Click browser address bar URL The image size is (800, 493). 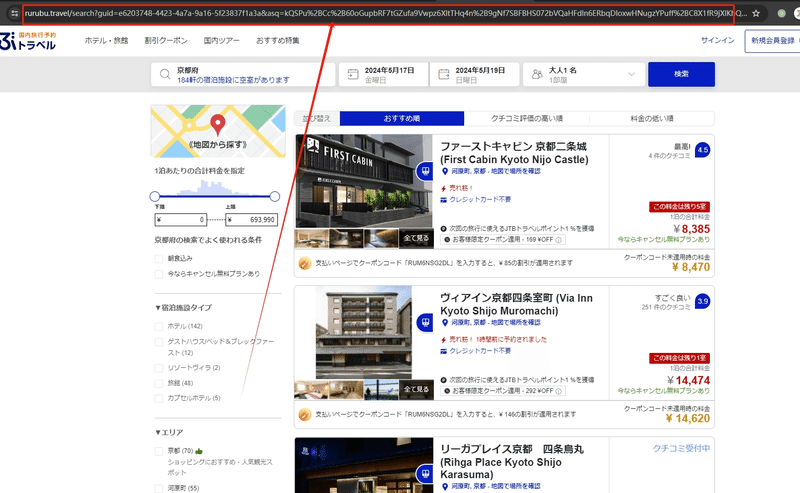click(x=385, y=13)
